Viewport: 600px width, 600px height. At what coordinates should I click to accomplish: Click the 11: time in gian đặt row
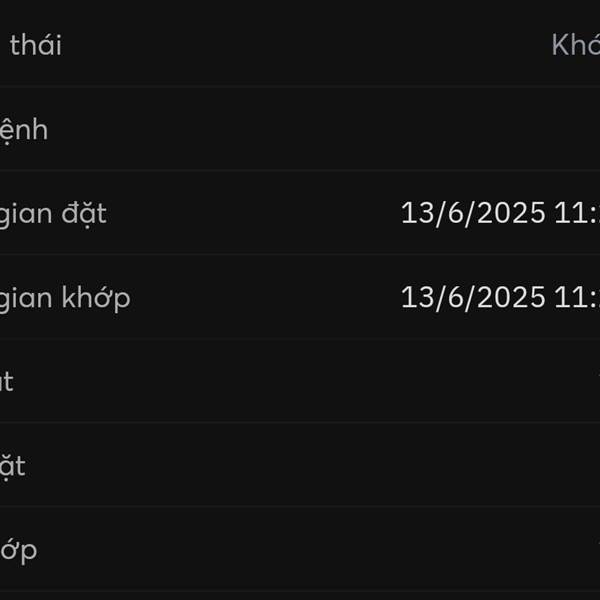click(x=577, y=214)
